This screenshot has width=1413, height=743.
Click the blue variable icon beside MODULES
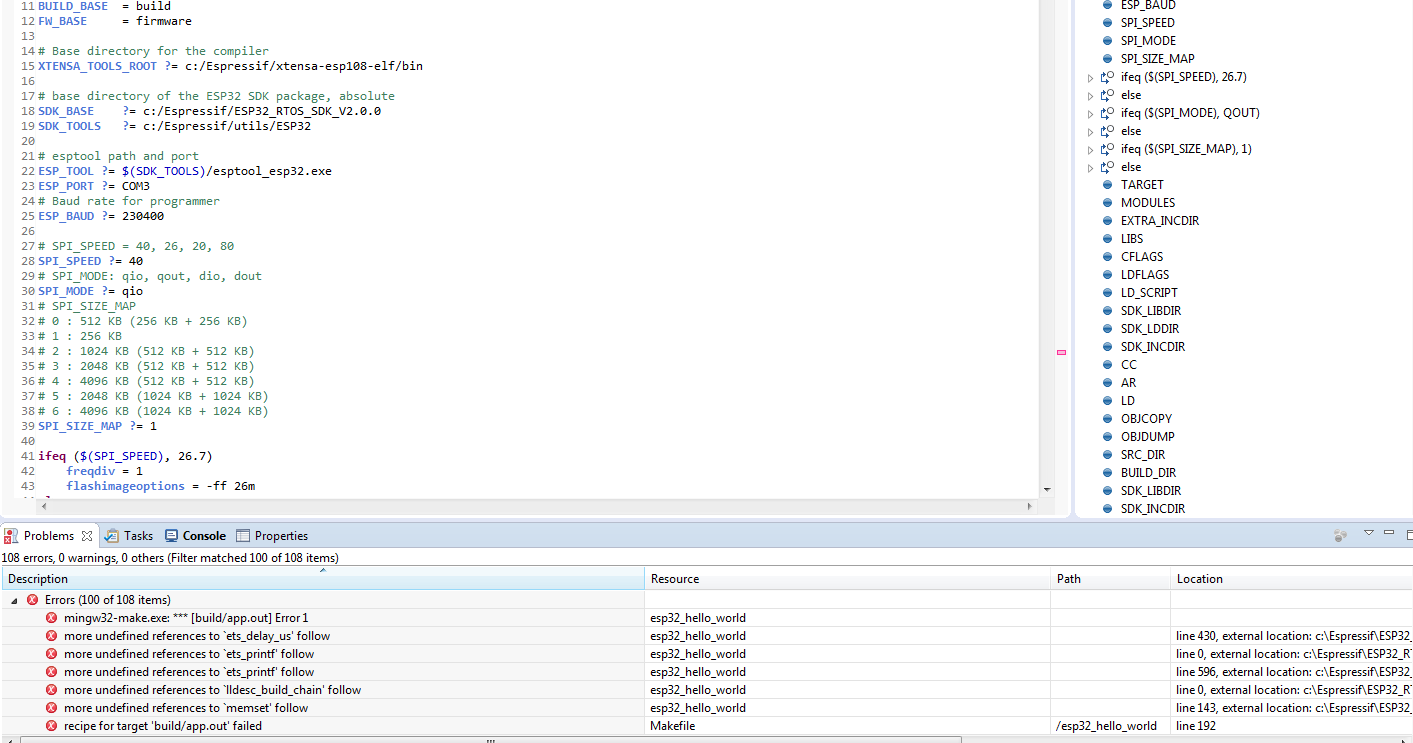click(x=1107, y=203)
